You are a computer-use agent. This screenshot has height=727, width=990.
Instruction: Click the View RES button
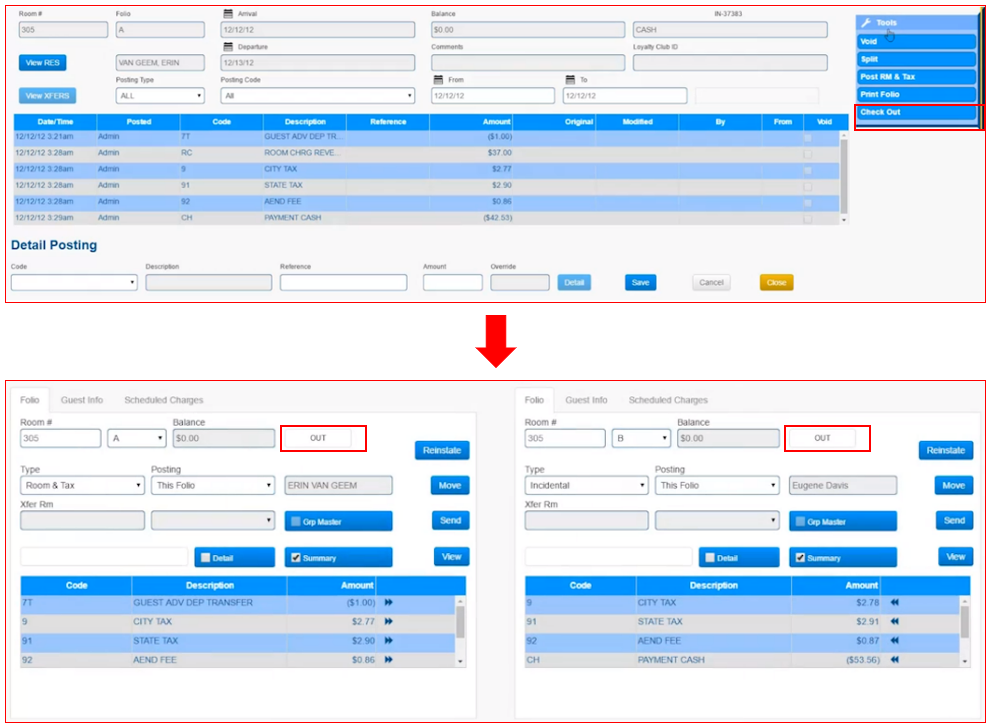coord(42,63)
